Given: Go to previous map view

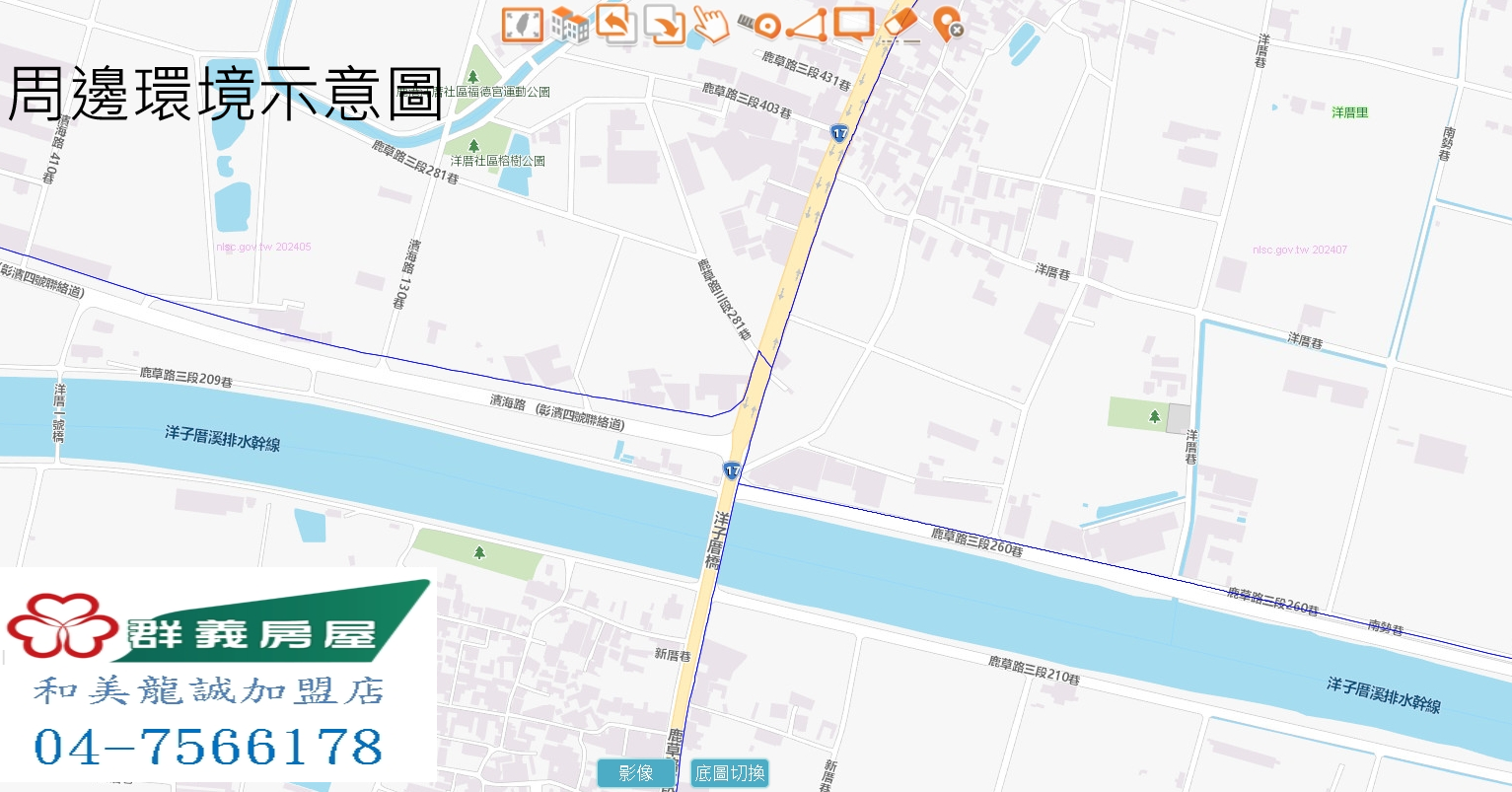Looking at the screenshot, I should click(x=616, y=24).
